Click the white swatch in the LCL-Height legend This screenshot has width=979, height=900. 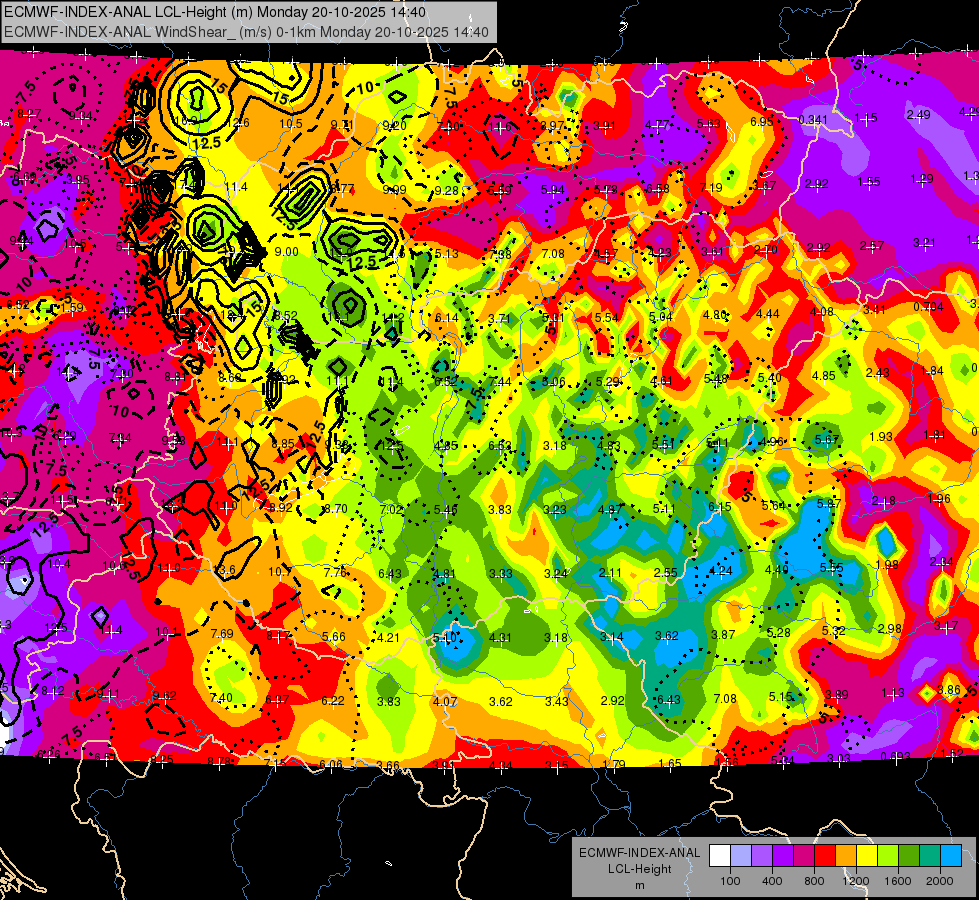(x=720, y=856)
